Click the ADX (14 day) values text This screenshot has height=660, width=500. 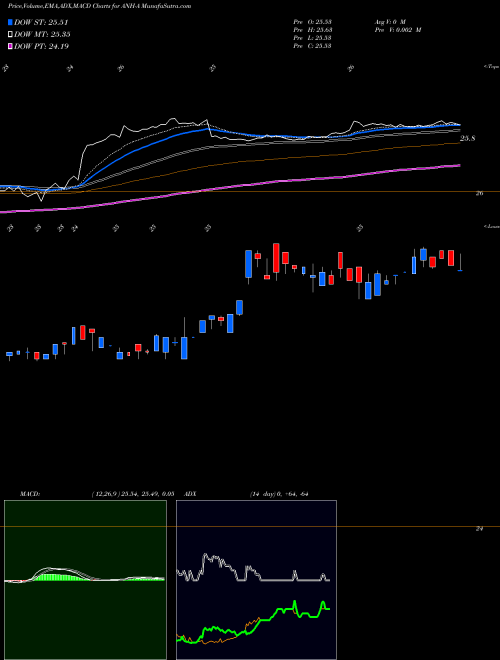coord(277,494)
